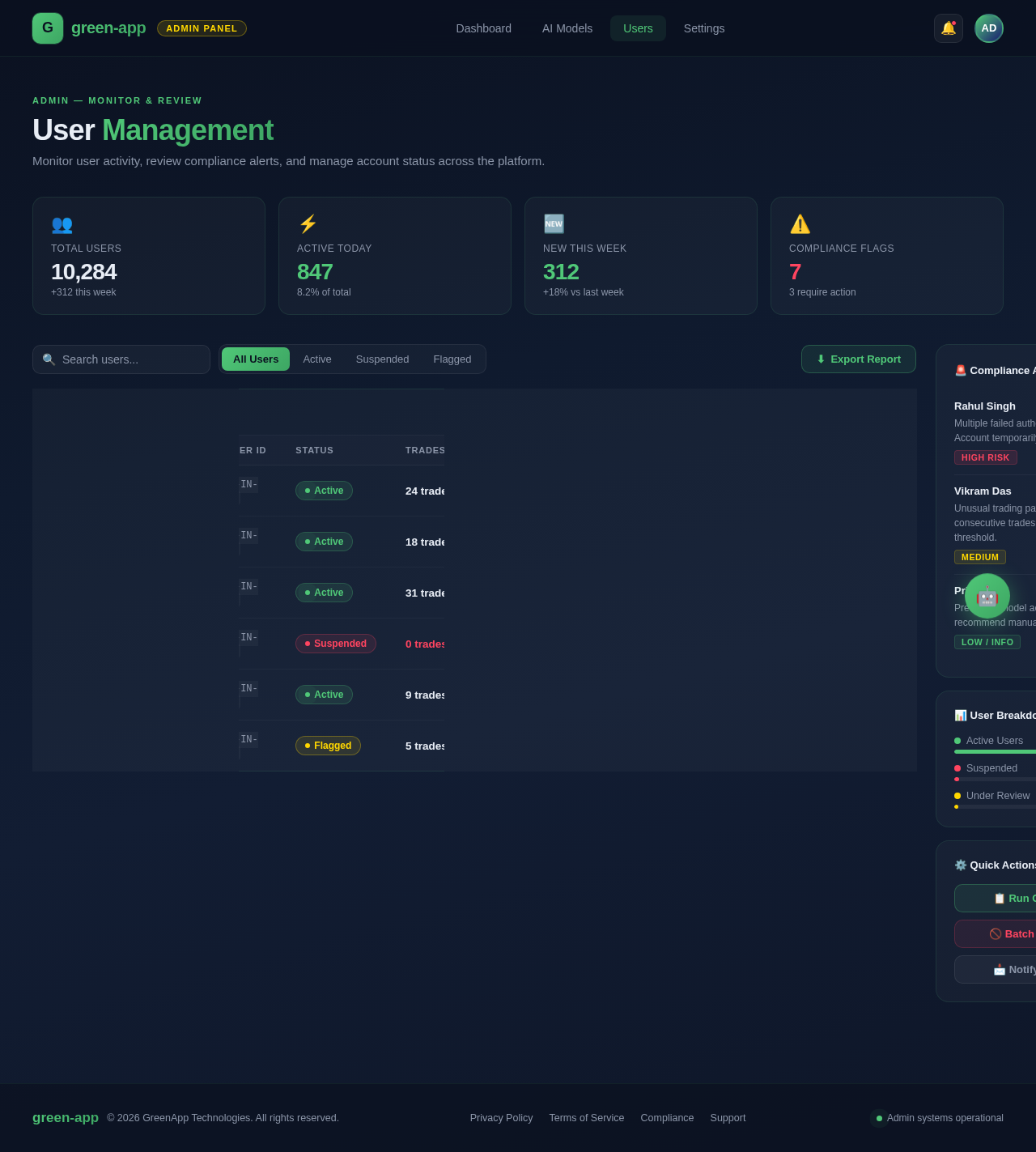Click the red 0 trades cell
The width and height of the screenshot is (1036, 1152).
click(425, 644)
